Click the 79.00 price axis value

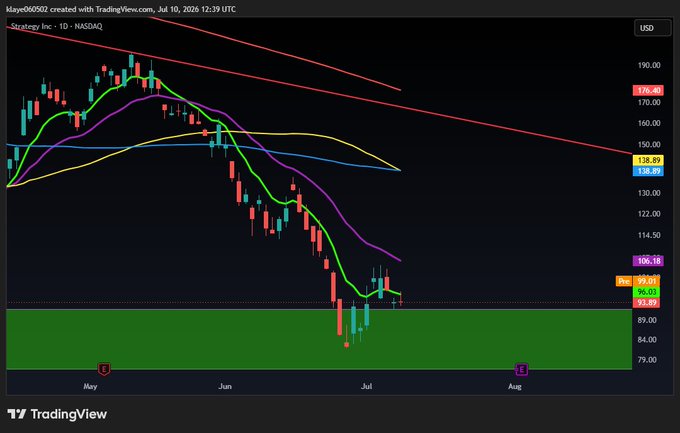pyautogui.click(x=647, y=360)
